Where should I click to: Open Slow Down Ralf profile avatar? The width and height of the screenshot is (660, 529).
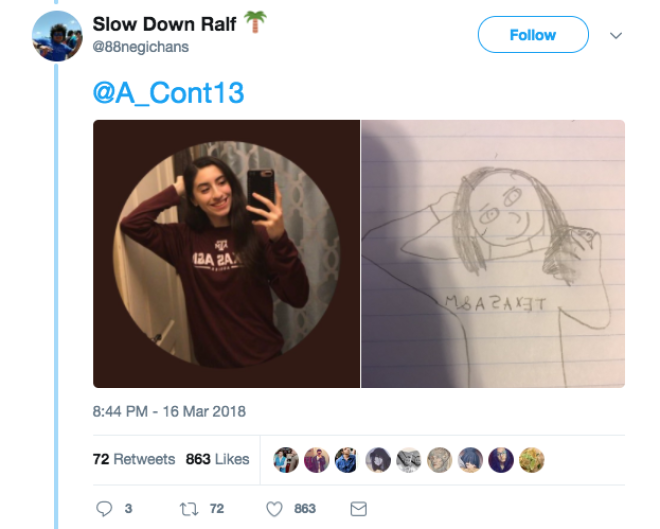(57, 36)
